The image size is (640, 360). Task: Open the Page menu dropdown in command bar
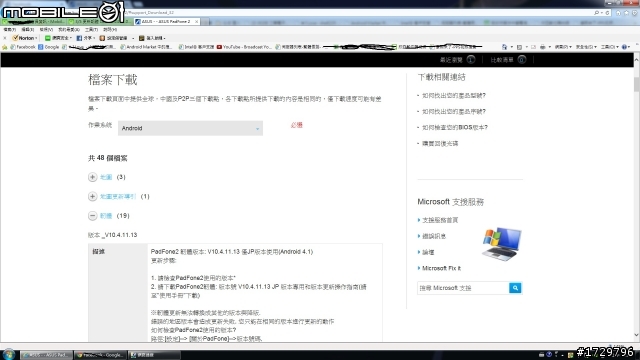click(x=563, y=47)
